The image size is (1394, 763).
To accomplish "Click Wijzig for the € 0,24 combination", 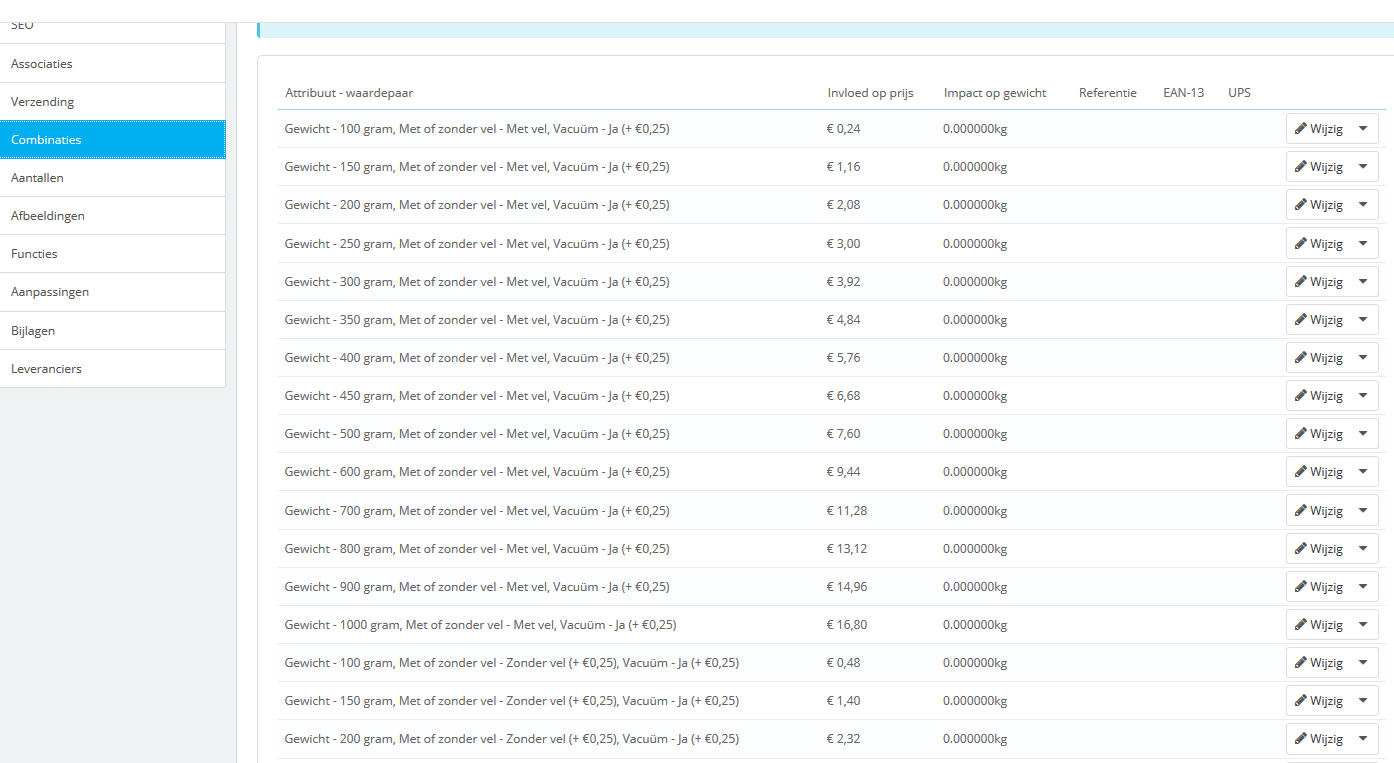I will point(1318,128).
